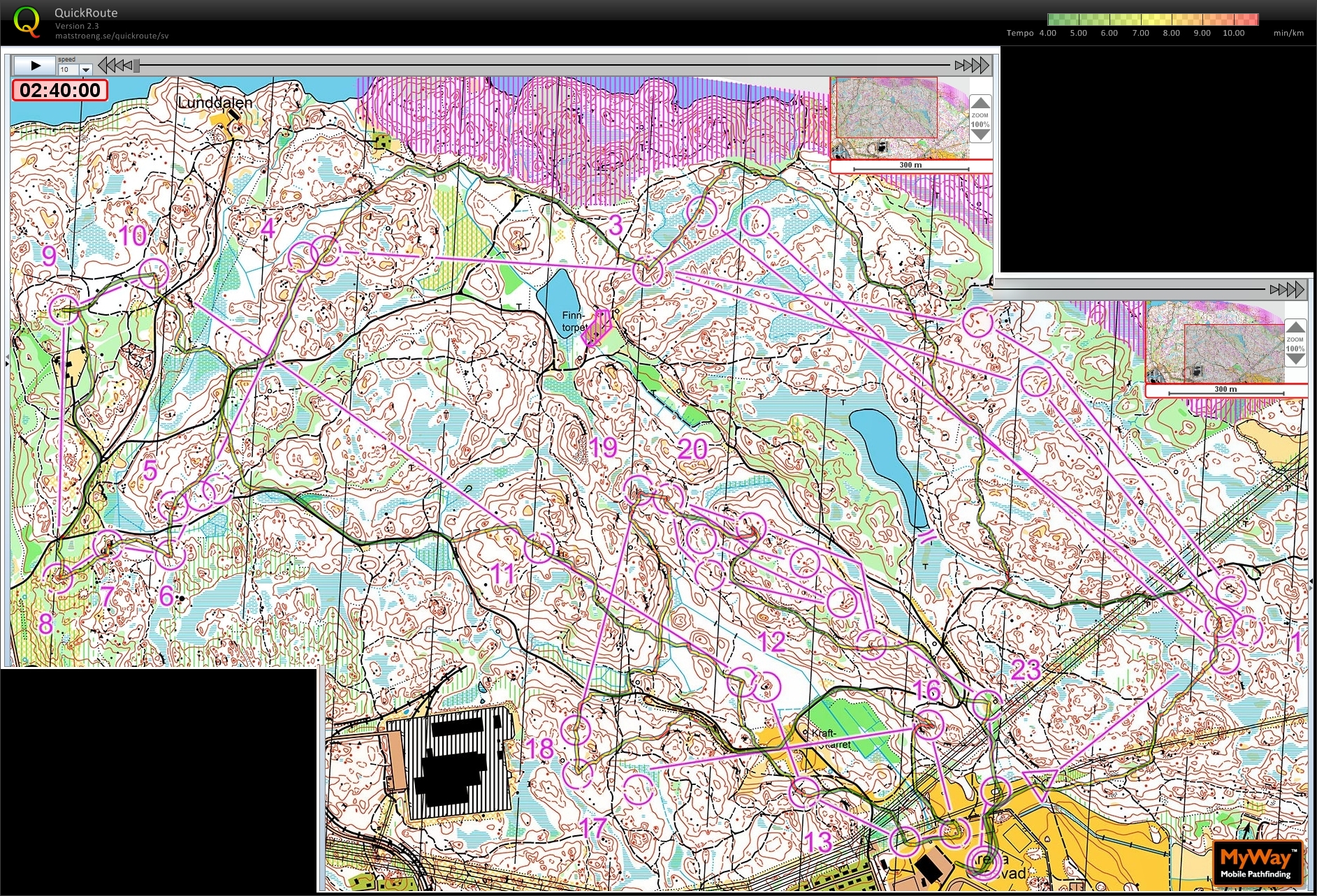
Task: Click the fast-forward arrows in the upper player
Action: pyautogui.click(x=972, y=66)
